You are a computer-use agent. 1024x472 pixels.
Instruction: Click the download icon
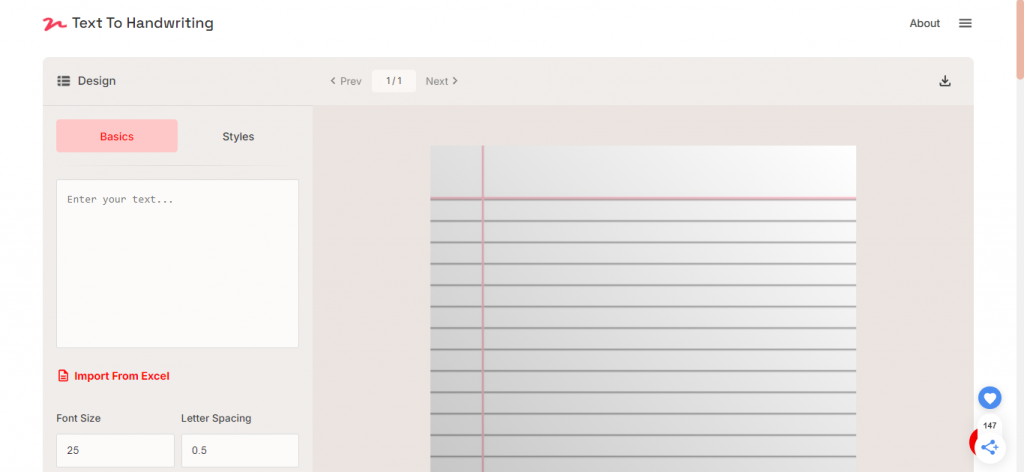point(945,81)
